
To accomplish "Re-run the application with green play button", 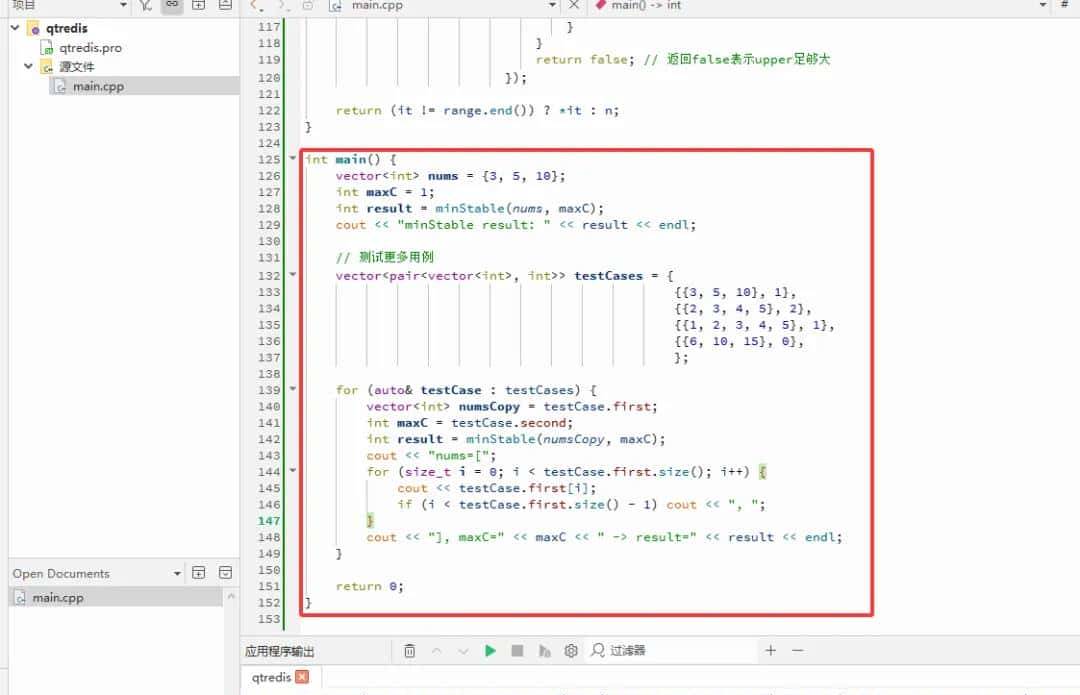I will (490, 651).
